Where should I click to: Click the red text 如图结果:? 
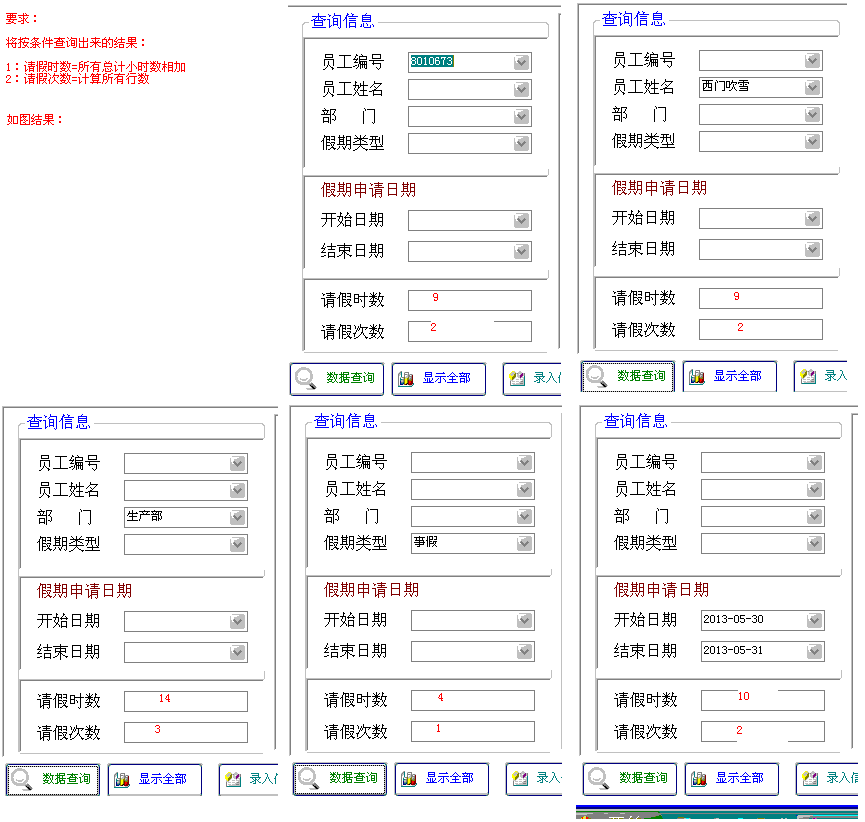click(34, 120)
